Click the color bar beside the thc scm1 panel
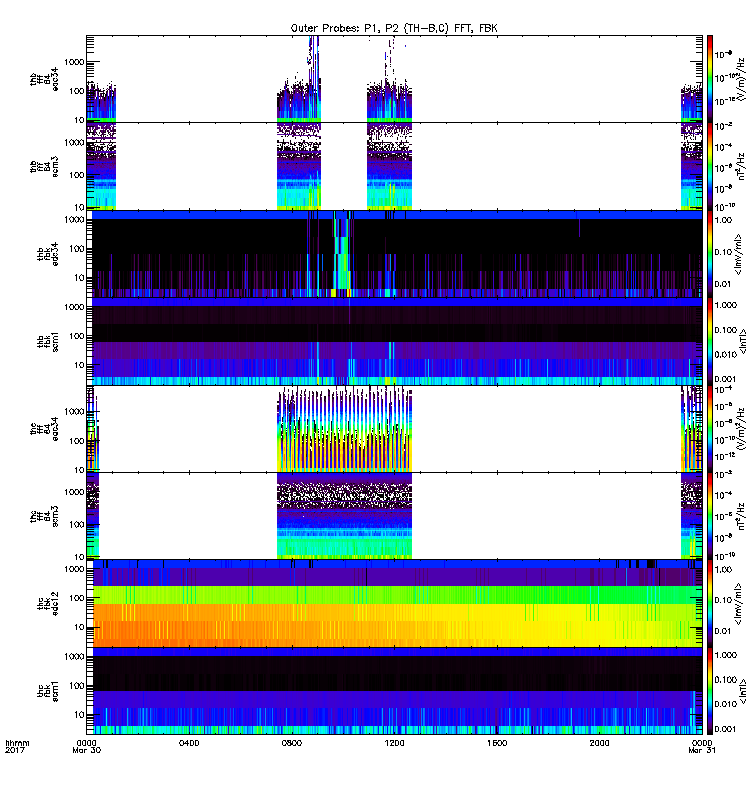 pyautogui.click(x=710, y=691)
